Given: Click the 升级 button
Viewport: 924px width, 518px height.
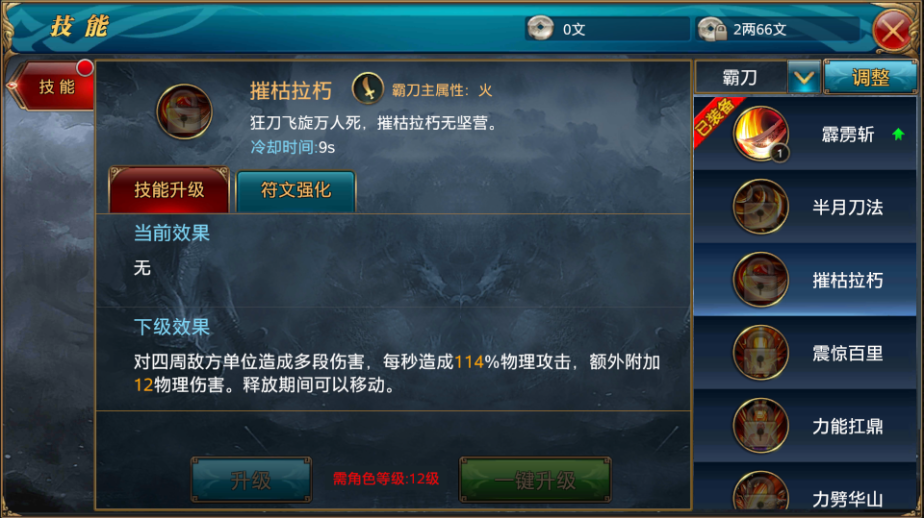Looking at the screenshot, I should click(251, 480).
